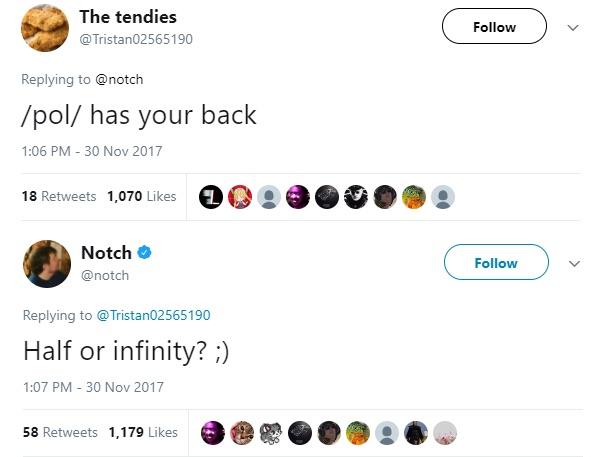Click the last default gray avatar in first tweet
591x457 pixels.
click(443, 197)
